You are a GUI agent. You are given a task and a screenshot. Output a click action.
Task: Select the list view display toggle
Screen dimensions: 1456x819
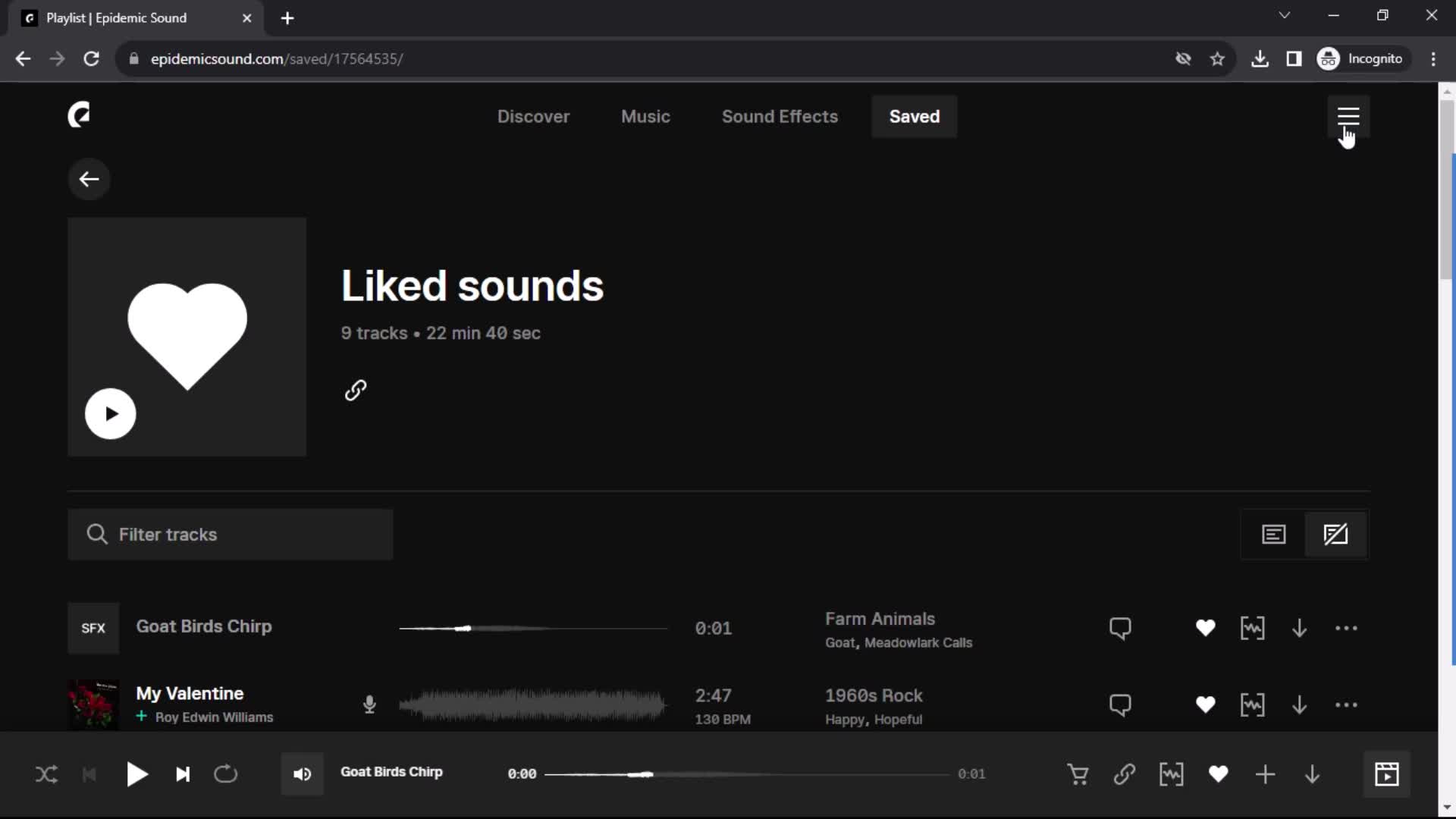(x=1275, y=534)
